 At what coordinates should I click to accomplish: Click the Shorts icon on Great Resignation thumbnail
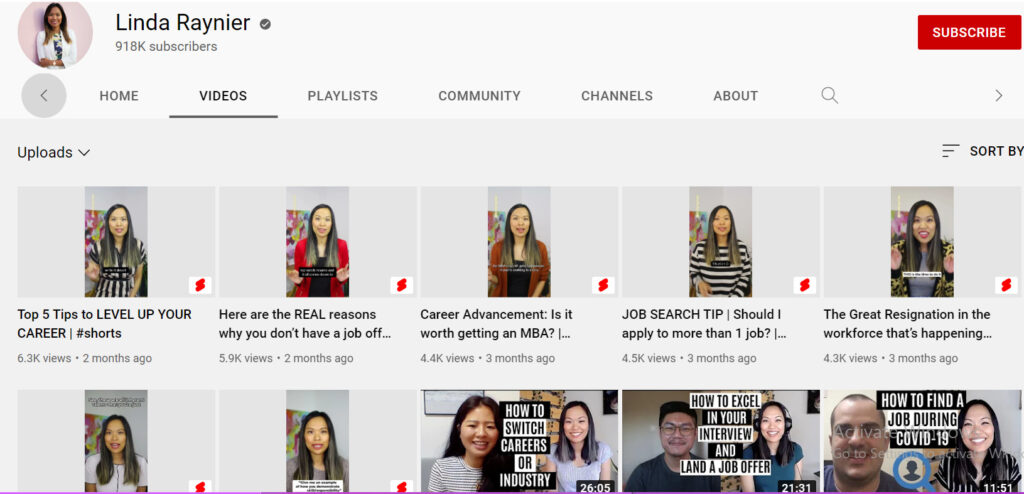[1005, 285]
